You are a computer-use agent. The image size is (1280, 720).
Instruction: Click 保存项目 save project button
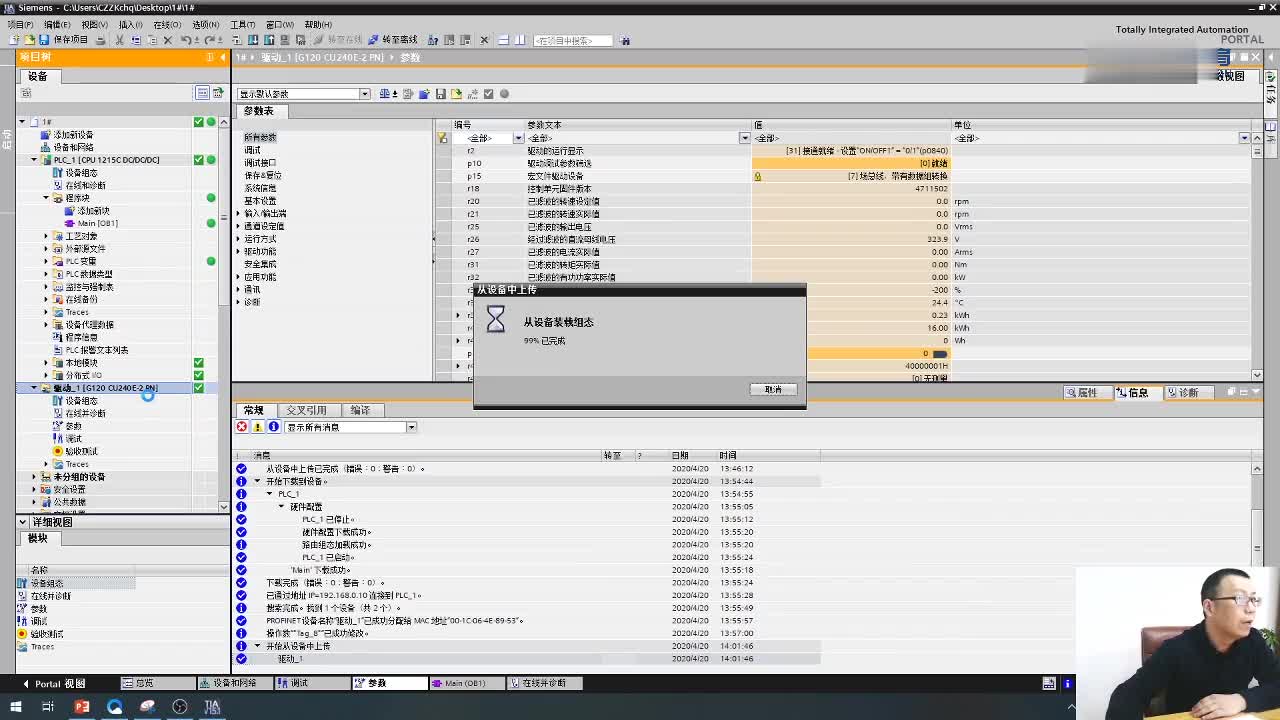[64, 40]
